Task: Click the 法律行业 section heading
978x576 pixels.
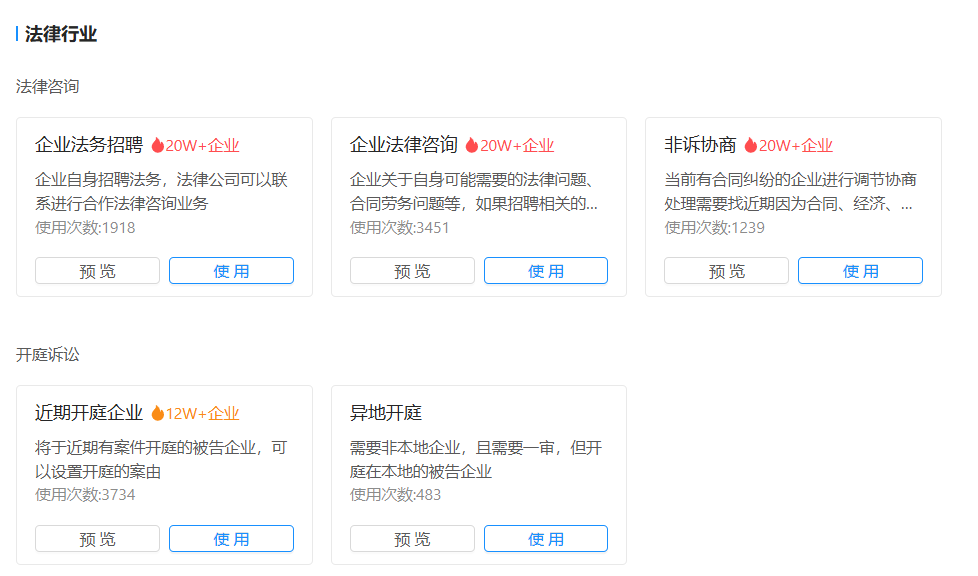Action: (61, 34)
